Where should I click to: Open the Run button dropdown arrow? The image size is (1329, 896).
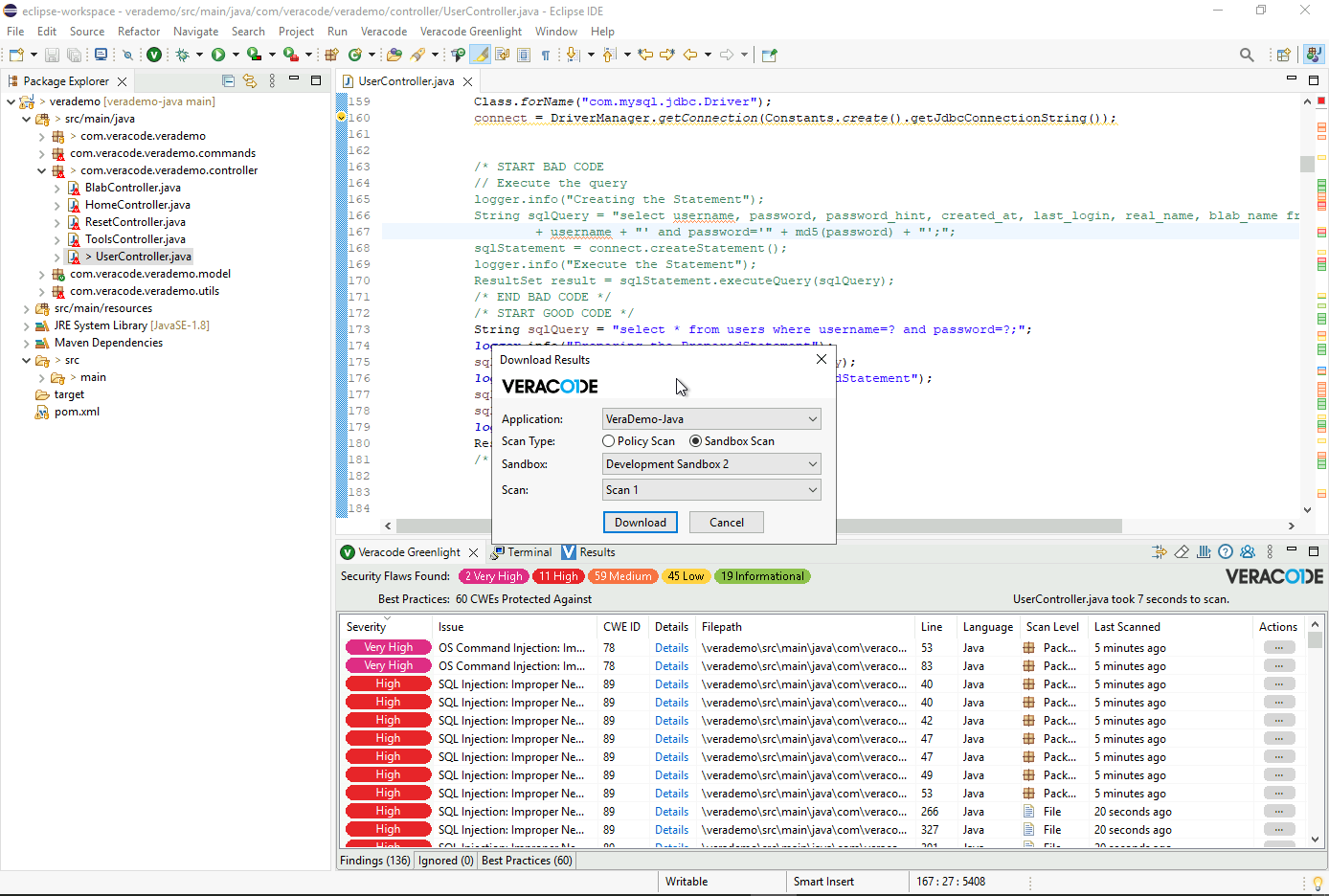(x=236, y=55)
